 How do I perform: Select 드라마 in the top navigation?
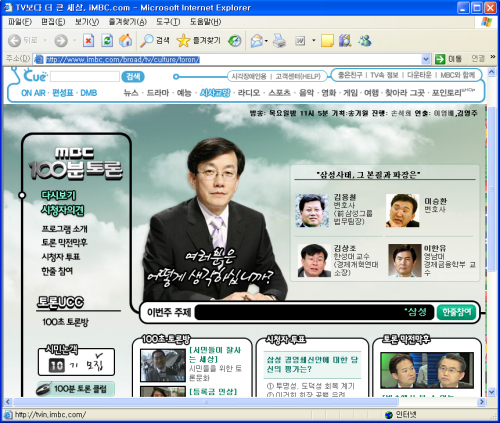(x=158, y=93)
